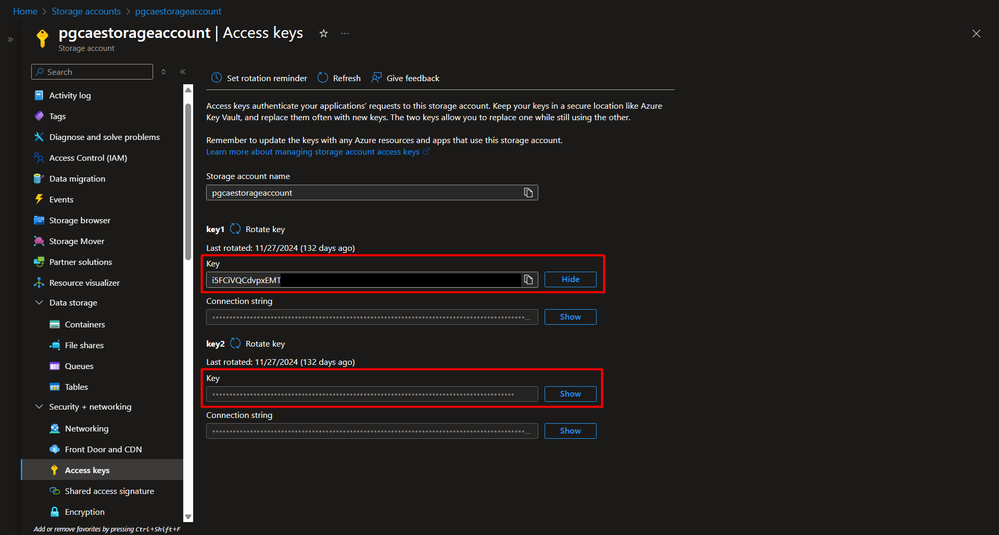The width and height of the screenshot is (999, 535).
Task: Click the File shares icon
Action: pyautogui.click(x=54, y=345)
